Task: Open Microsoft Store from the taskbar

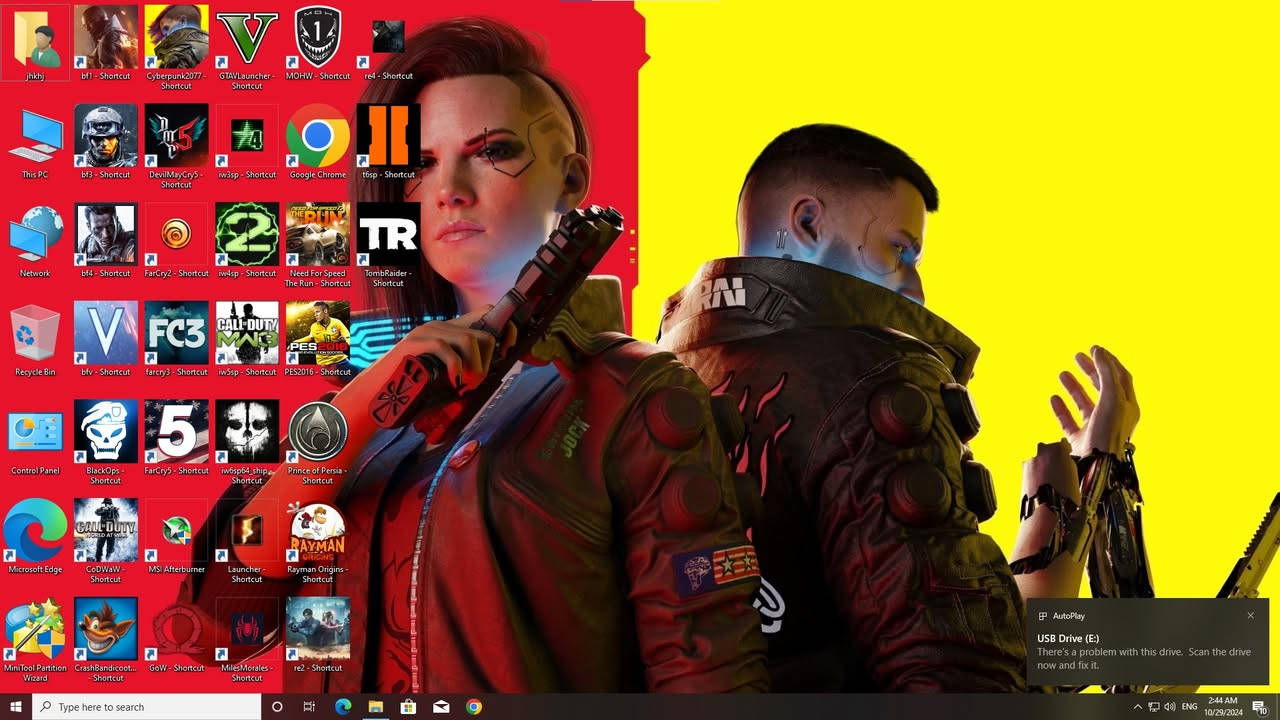Action: click(x=408, y=707)
